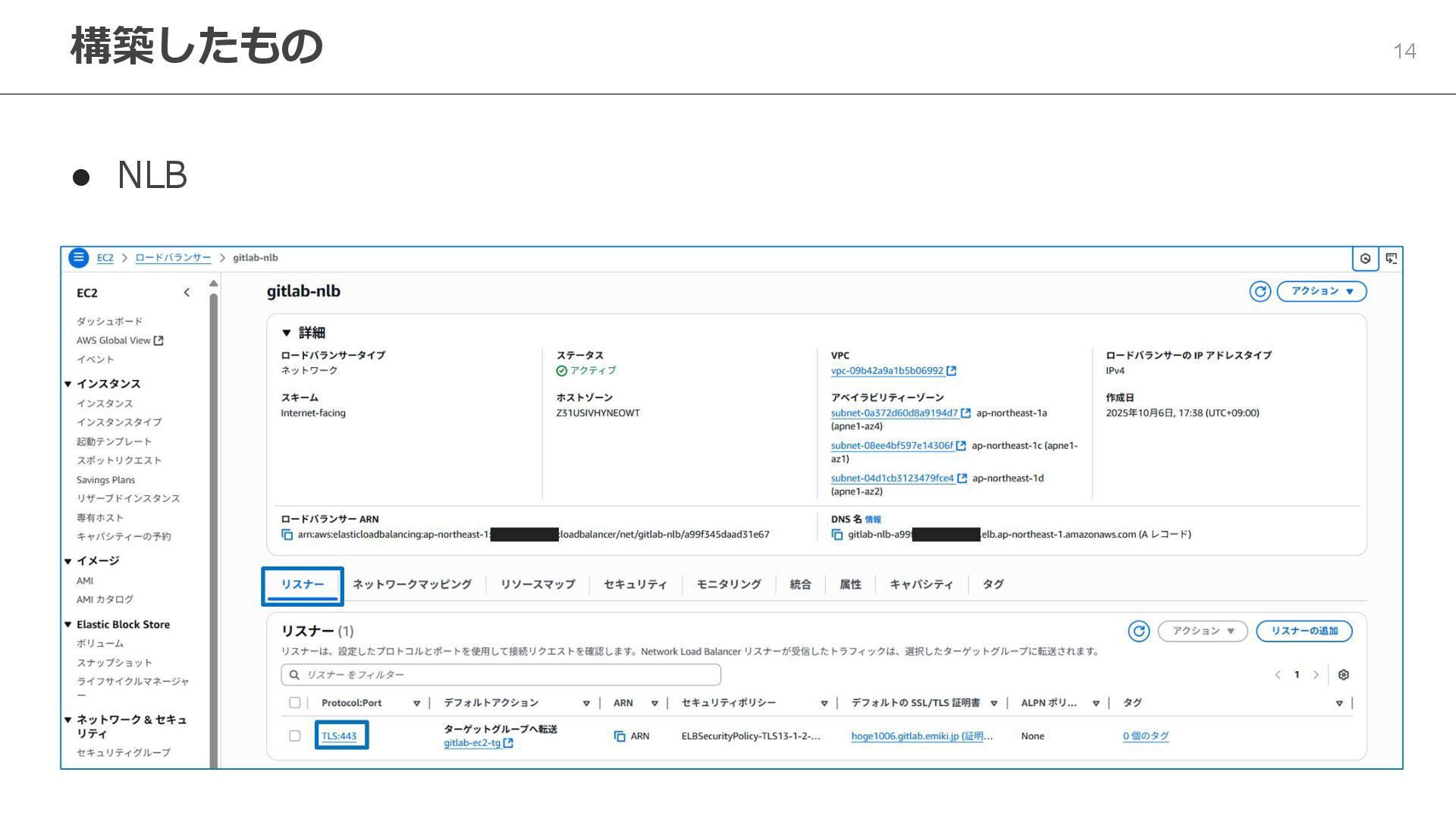The width and height of the screenshot is (1456, 819).
Task: Copy the DNS name icon
Action: 837,535
